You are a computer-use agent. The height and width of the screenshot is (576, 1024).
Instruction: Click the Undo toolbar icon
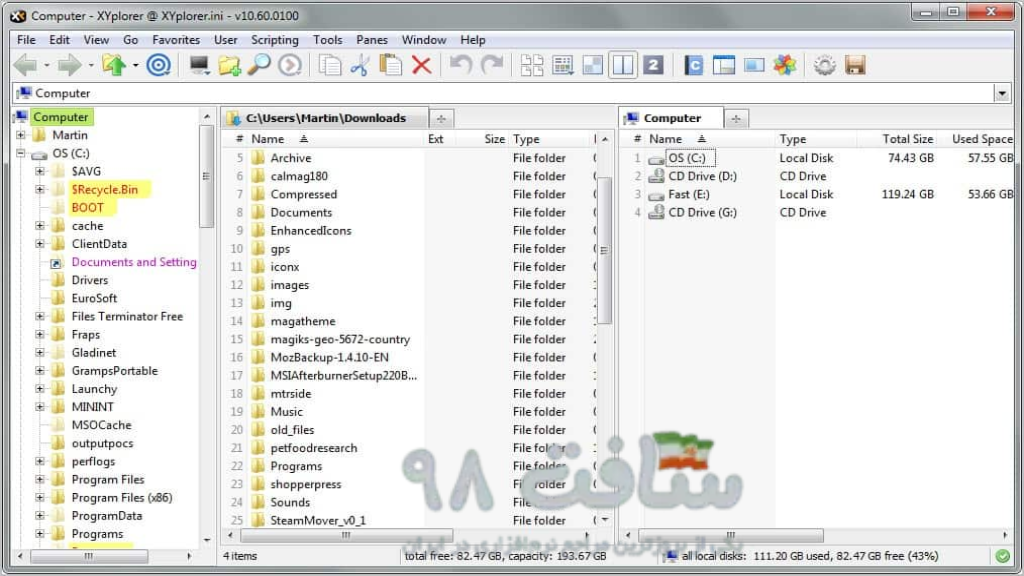[x=461, y=65]
